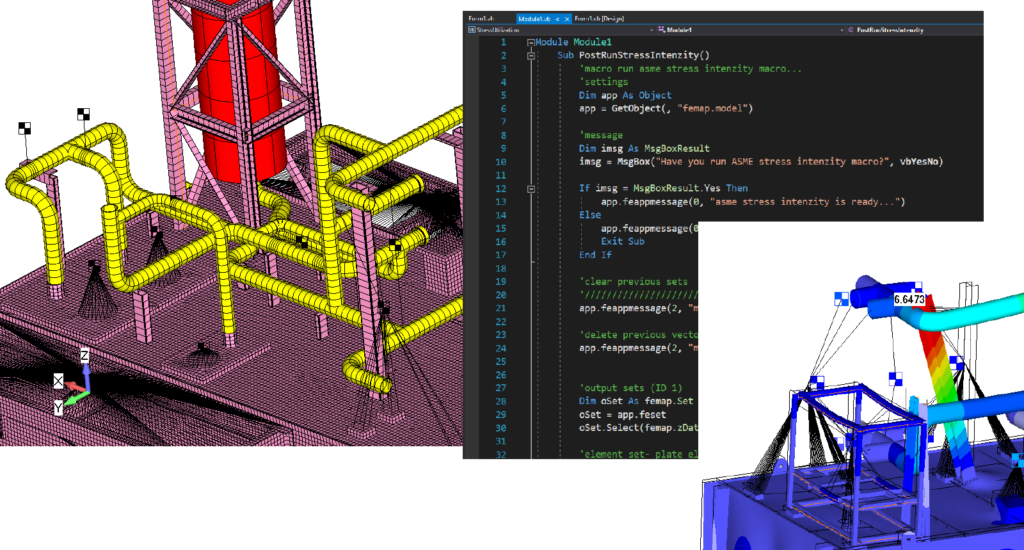Click "Dim app As Object" code line
Screen dimensions: 1024x550
tap(625, 95)
